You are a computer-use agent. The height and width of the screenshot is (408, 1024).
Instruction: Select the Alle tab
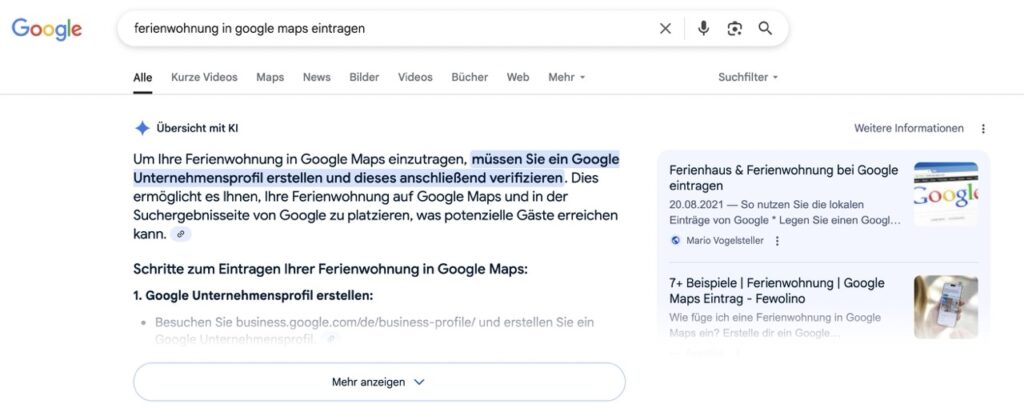pyautogui.click(x=142, y=77)
